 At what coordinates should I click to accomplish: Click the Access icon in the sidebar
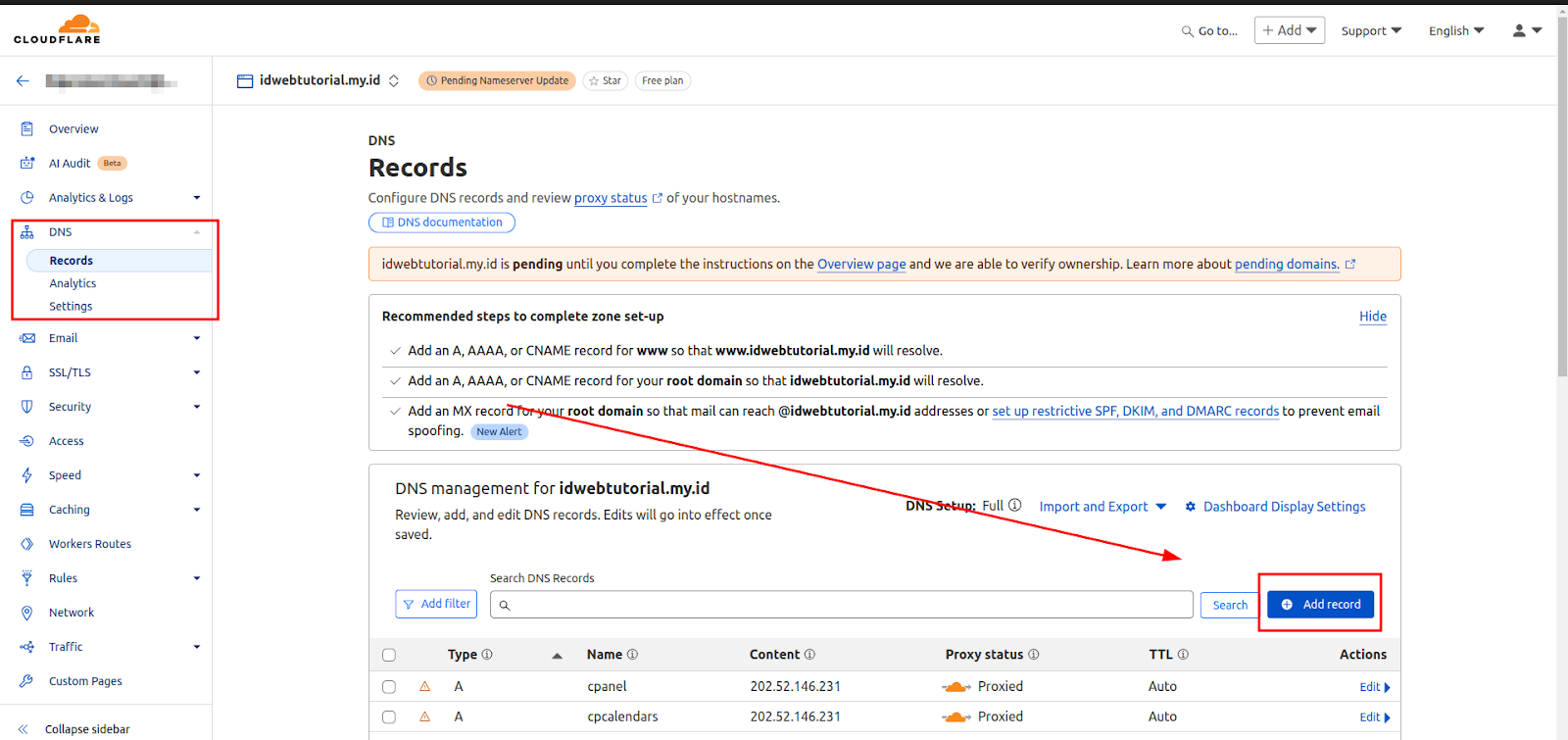(27, 441)
